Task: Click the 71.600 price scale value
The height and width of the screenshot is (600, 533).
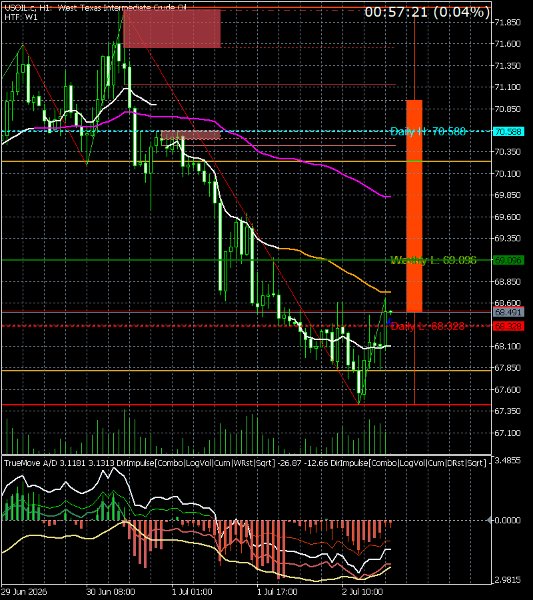Action: (507, 44)
